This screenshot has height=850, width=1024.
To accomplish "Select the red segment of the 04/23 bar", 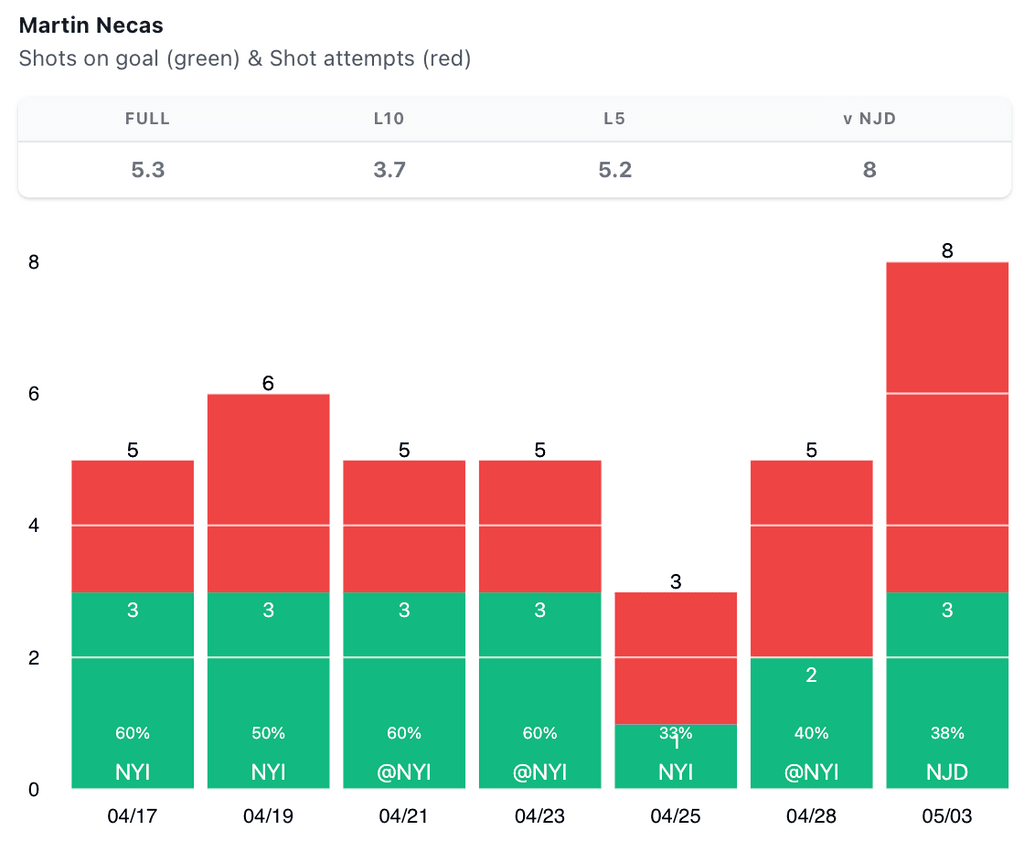I will (x=540, y=525).
